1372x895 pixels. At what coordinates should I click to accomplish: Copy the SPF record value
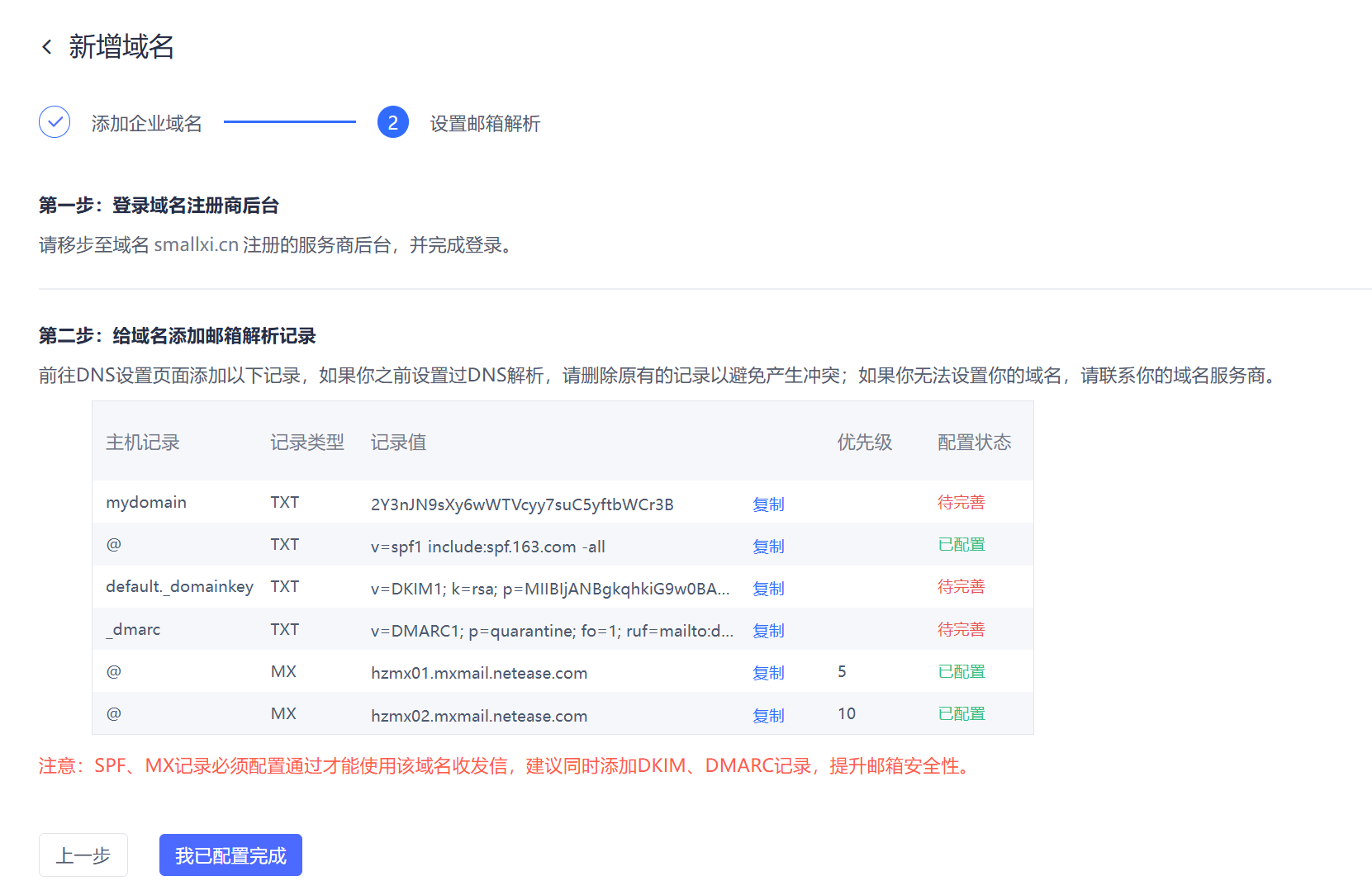pos(768,547)
